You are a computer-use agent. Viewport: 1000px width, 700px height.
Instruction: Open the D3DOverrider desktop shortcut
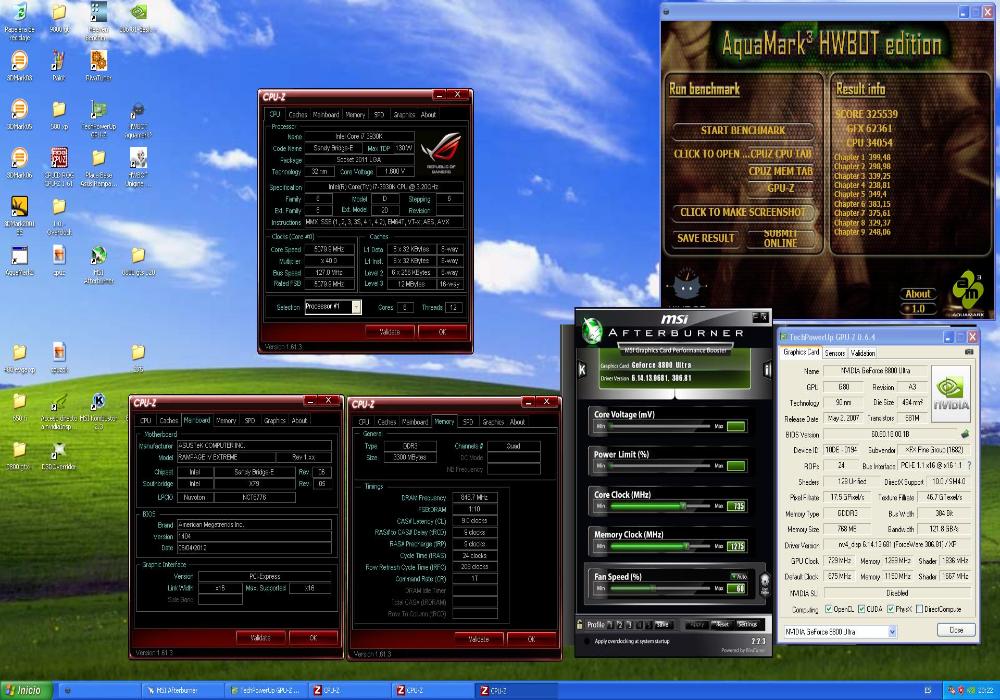59,455
